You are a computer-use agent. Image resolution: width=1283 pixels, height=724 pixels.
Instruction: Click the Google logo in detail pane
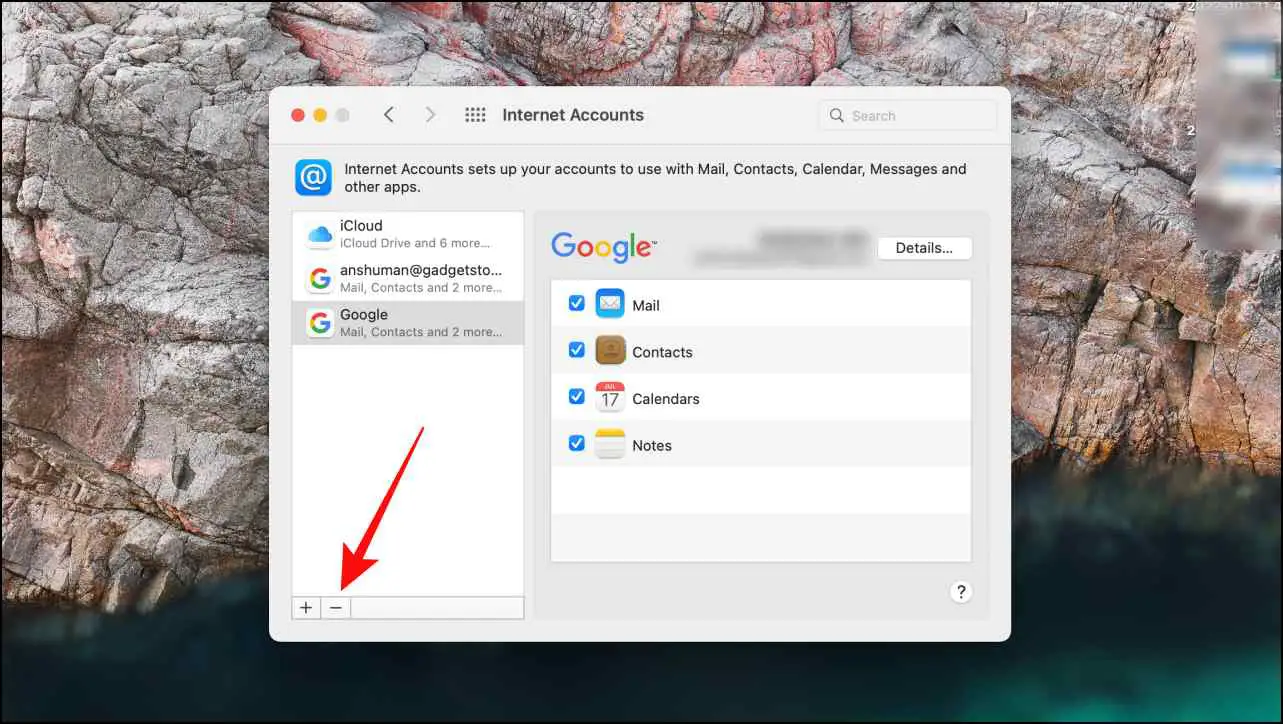pyautogui.click(x=603, y=247)
